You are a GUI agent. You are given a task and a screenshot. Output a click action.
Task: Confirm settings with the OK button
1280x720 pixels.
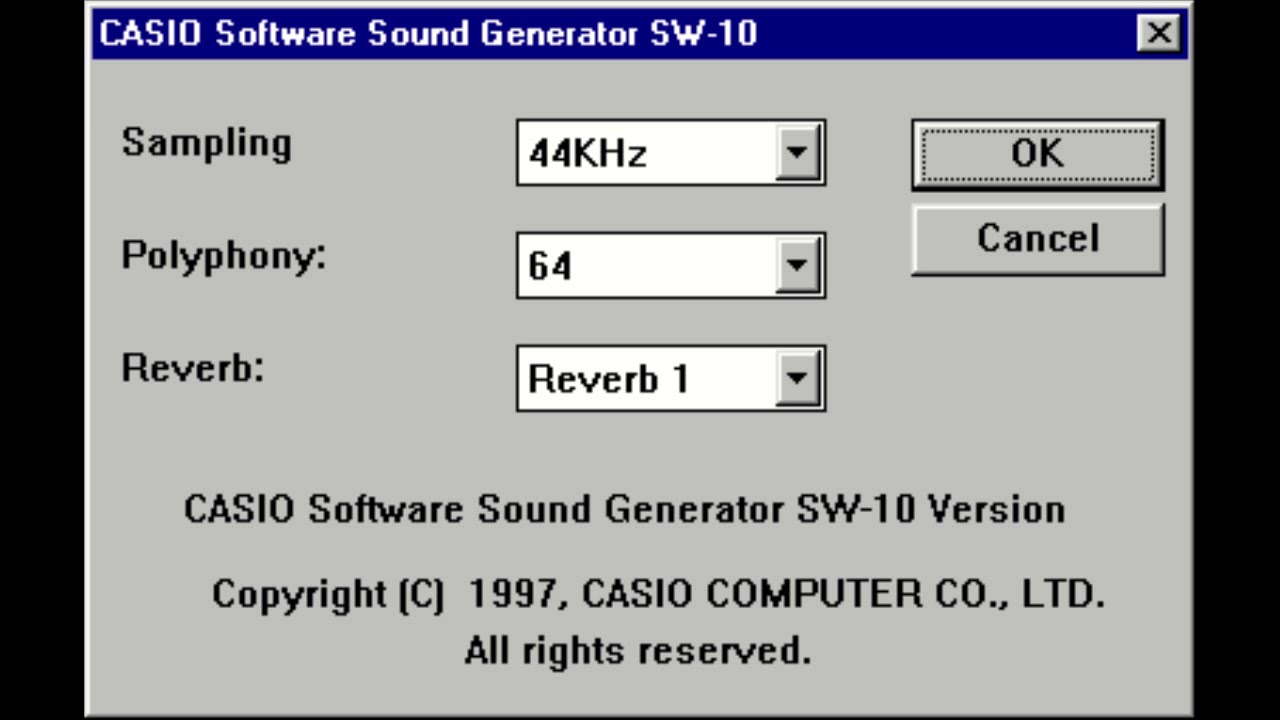click(x=1037, y=154)
